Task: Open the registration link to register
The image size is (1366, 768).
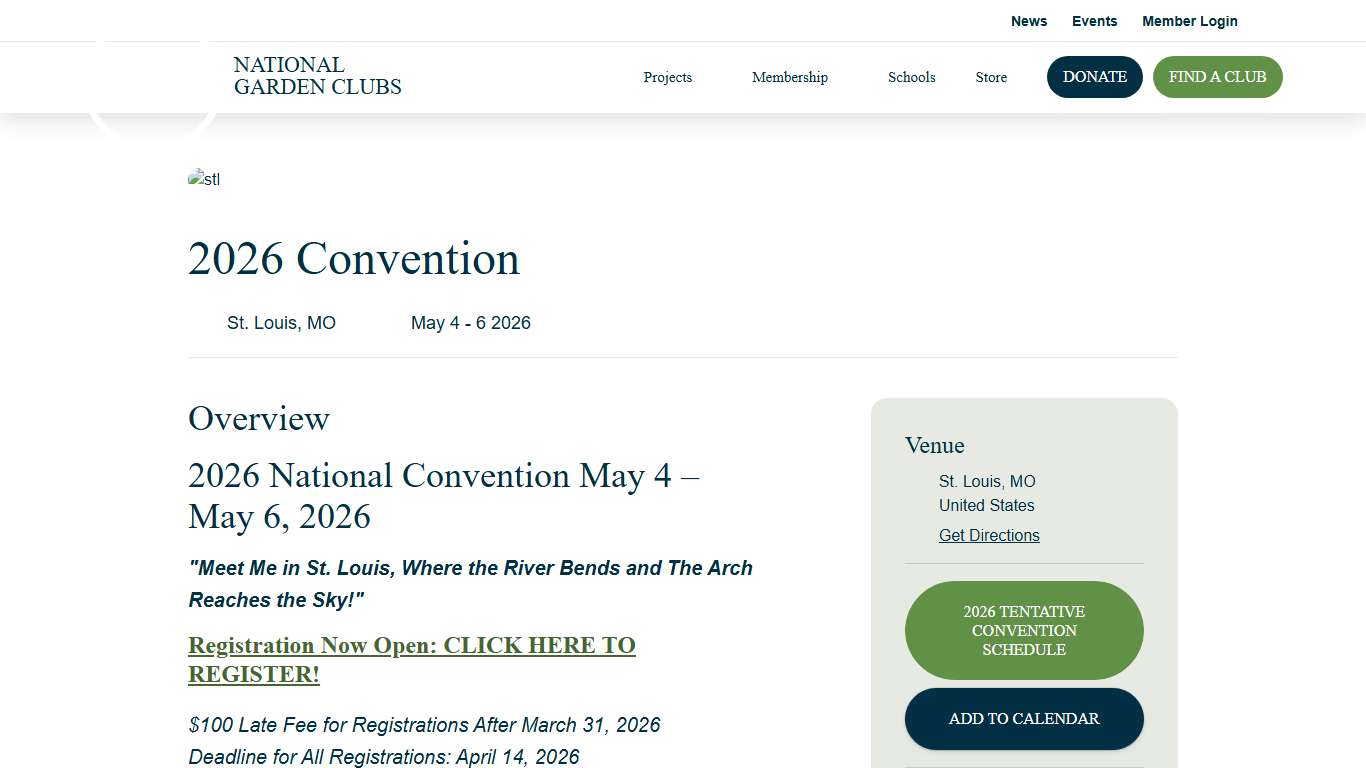Action: click(411, 658)
